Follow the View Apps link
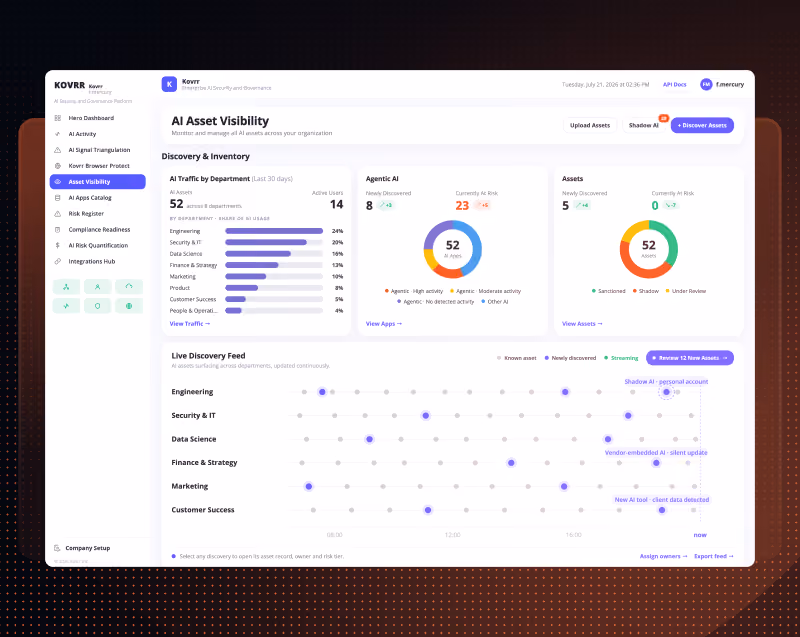 coord(384,324)
